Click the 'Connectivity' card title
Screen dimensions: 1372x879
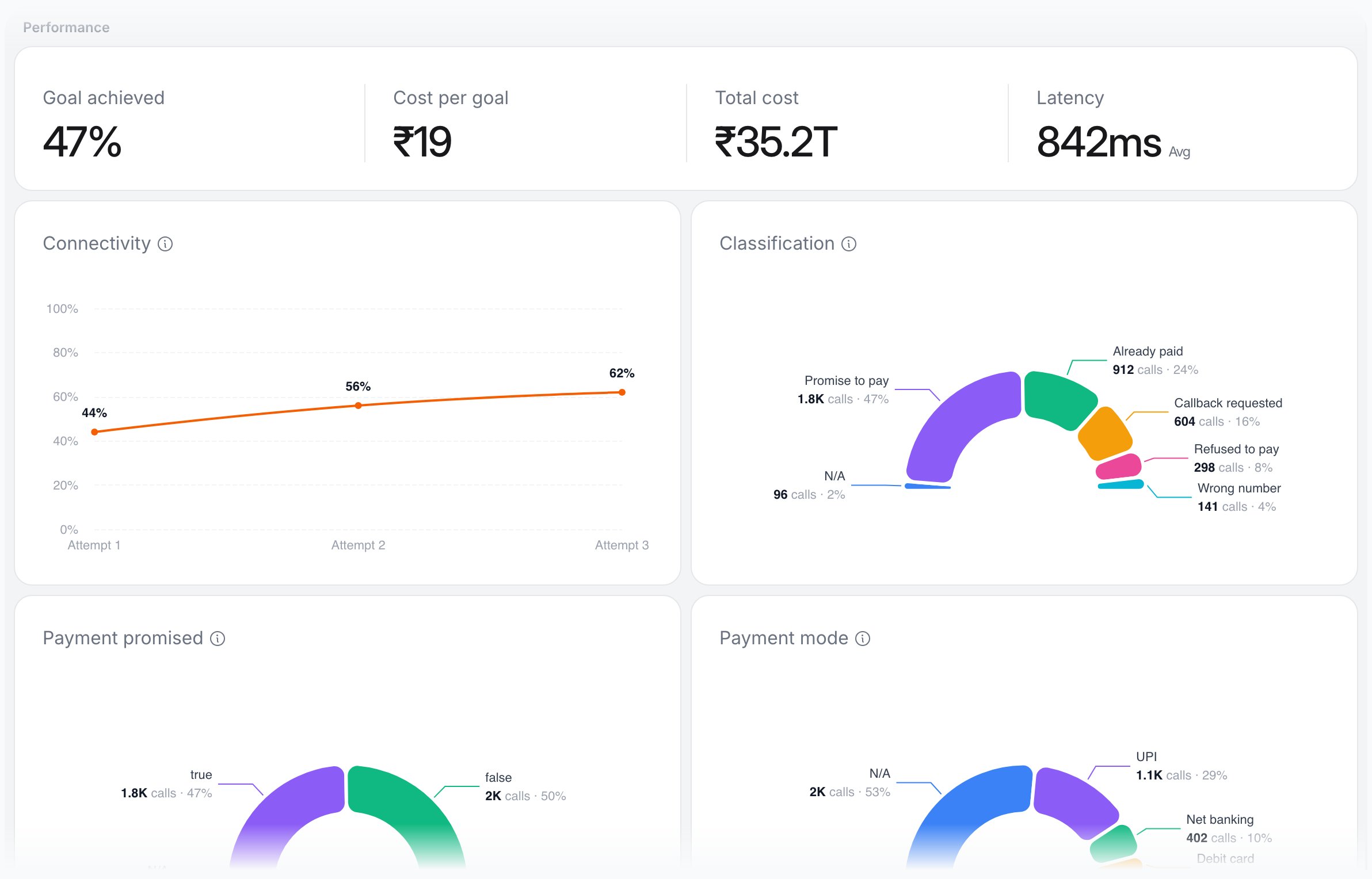coord(97,243)
